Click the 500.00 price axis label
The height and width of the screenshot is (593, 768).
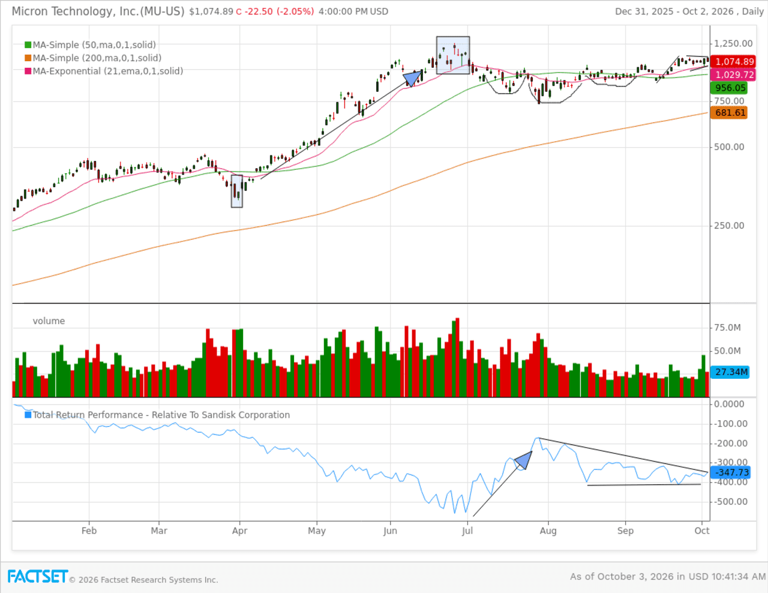click(x=729, y=147)
